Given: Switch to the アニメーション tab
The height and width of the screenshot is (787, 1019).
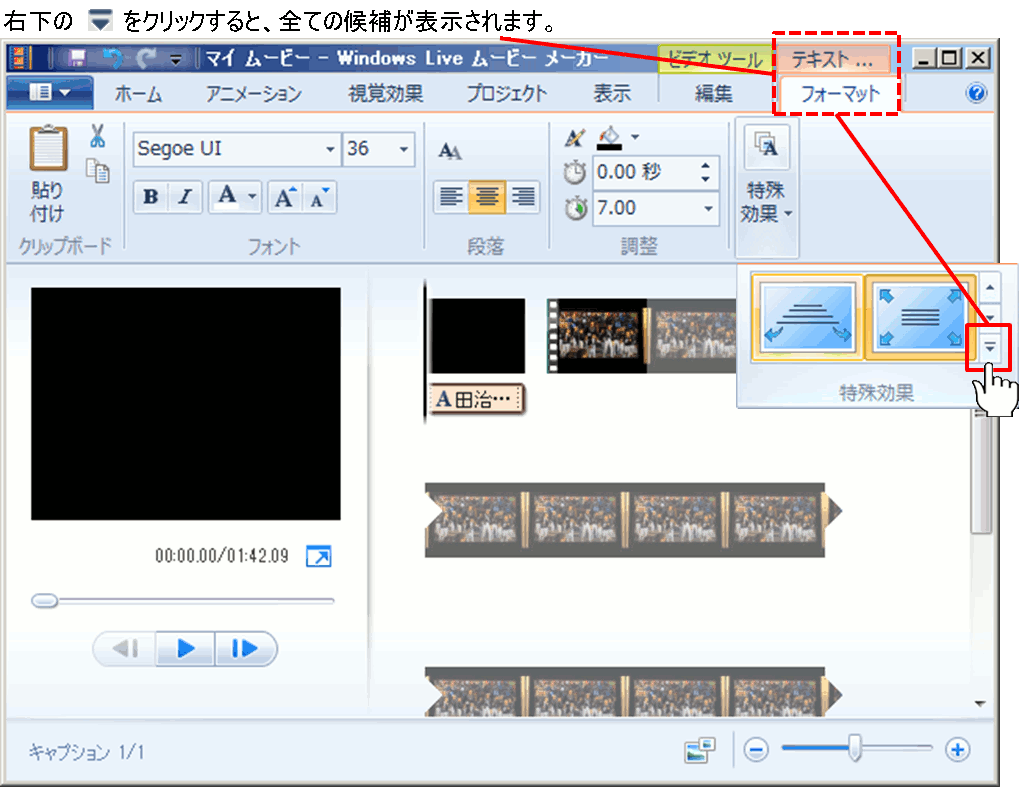Looking at the screenshot, I should tap(253, 94).
